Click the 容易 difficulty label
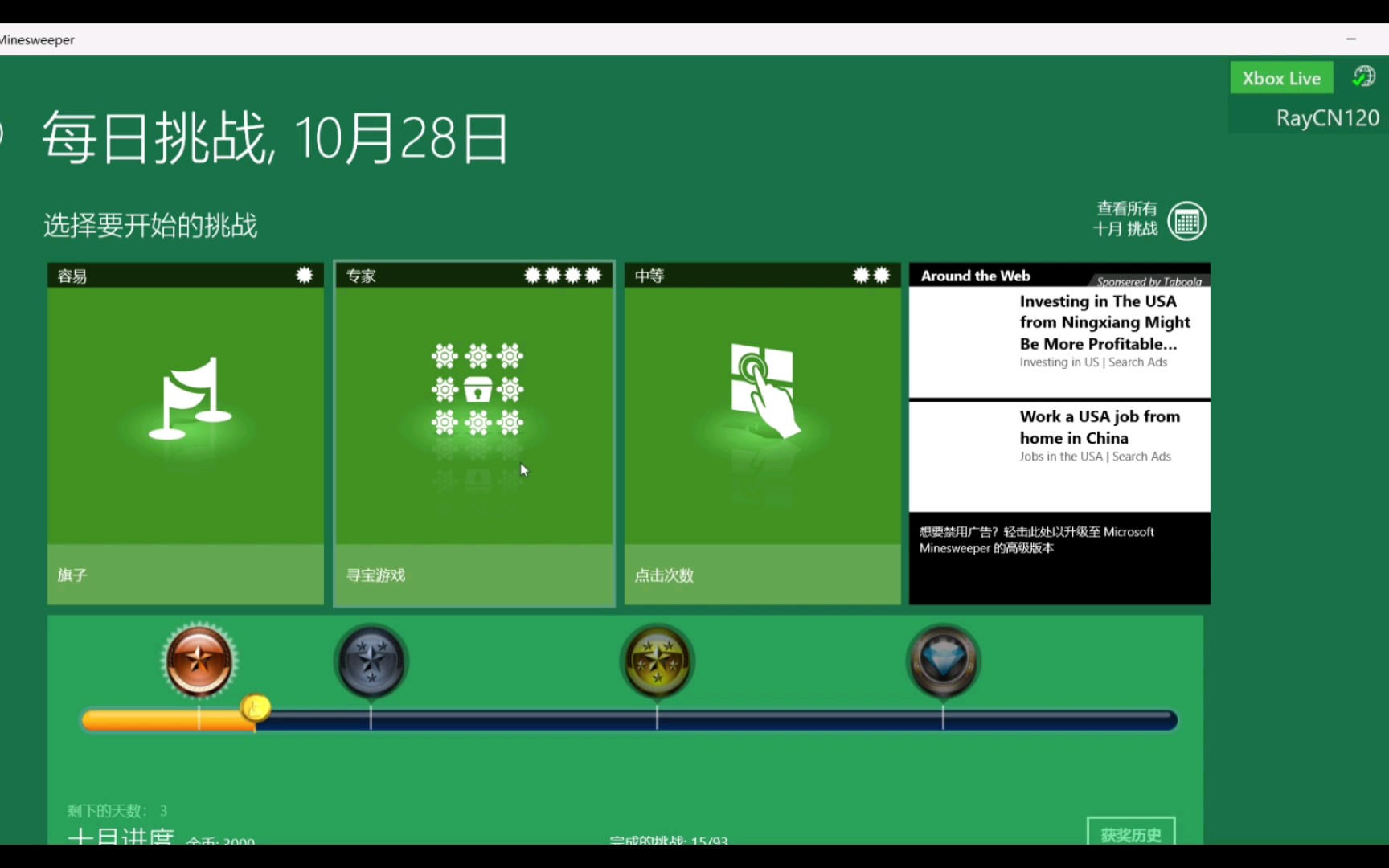 72,276
